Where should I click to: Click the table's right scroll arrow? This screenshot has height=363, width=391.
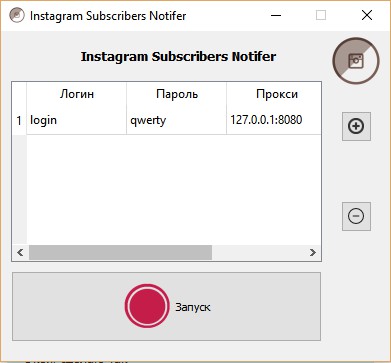tap(313, 253)
